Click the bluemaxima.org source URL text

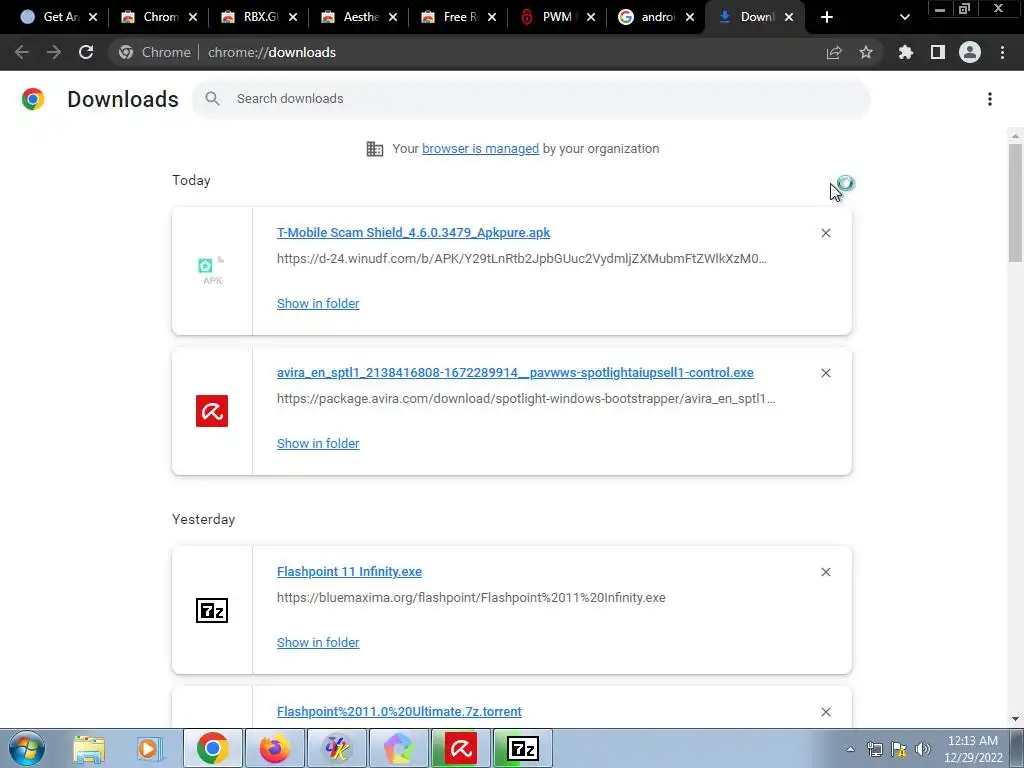point(471,598)
